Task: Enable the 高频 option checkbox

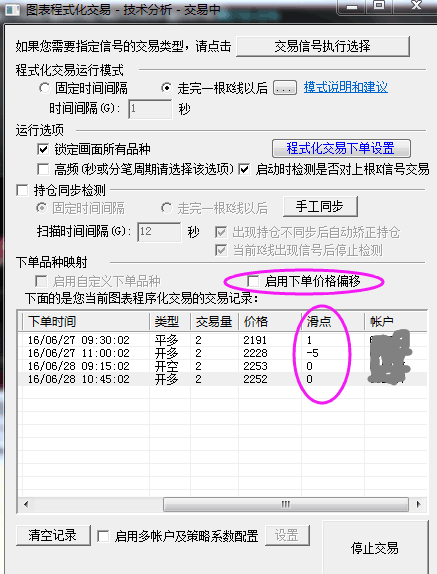Action: coord(43,169)
